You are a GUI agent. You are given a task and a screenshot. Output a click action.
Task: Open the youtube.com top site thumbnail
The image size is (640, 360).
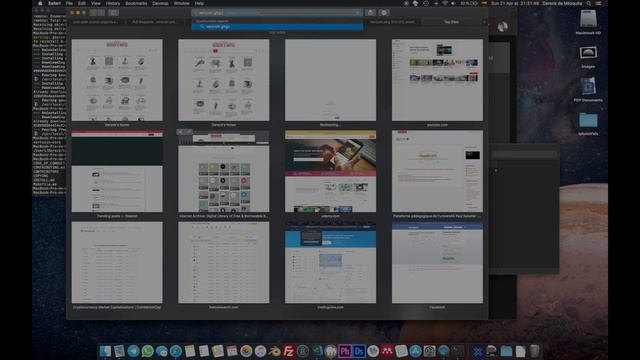pyautogui.click(x=437, y=80)
